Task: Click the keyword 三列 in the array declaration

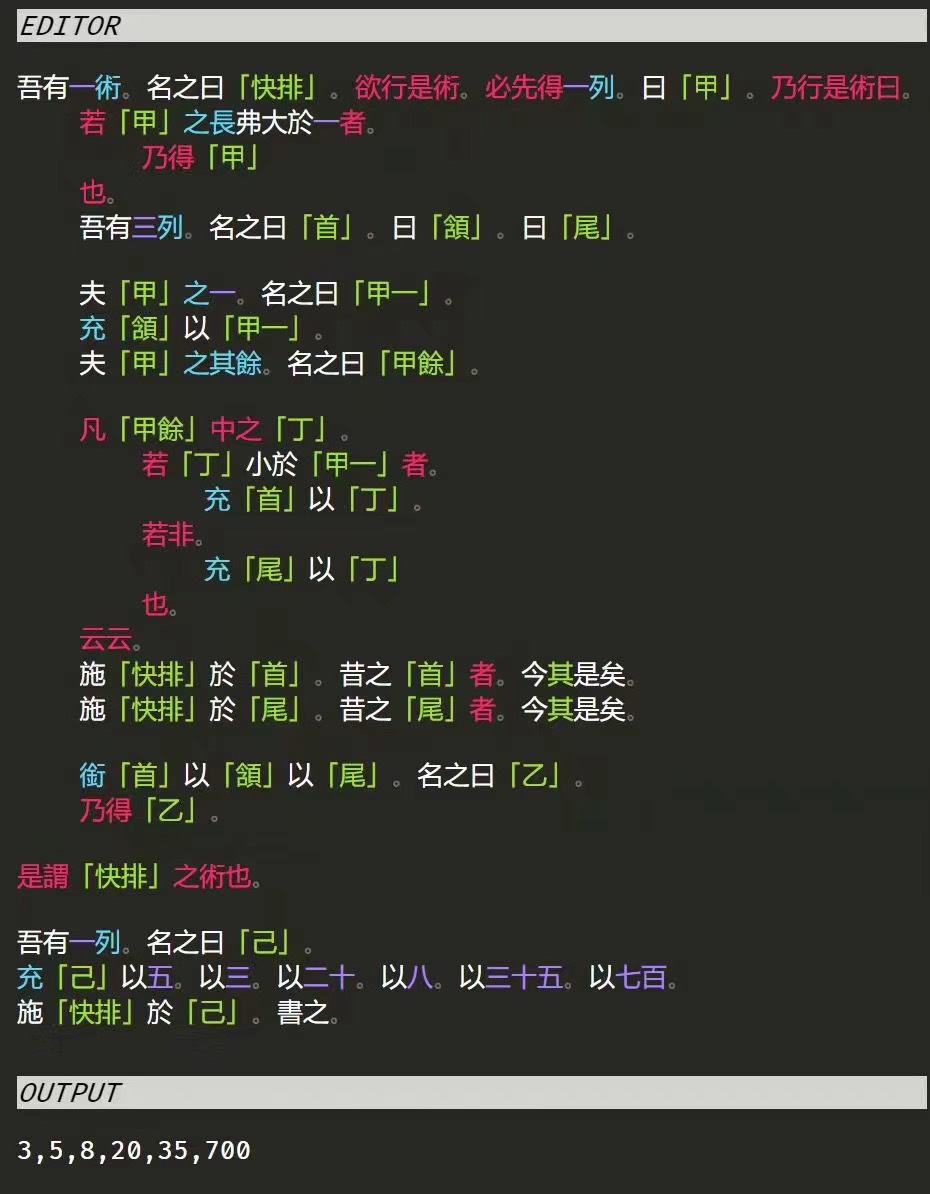Action: [x=157, y=227]
